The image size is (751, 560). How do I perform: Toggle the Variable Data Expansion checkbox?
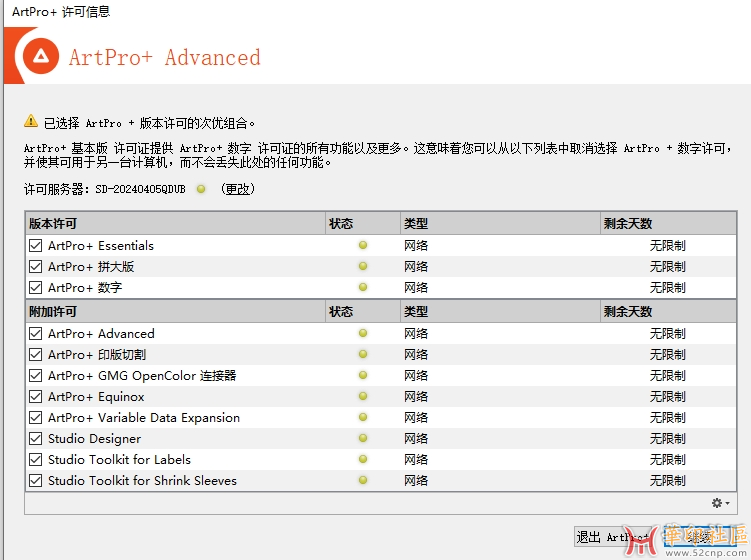35,418
